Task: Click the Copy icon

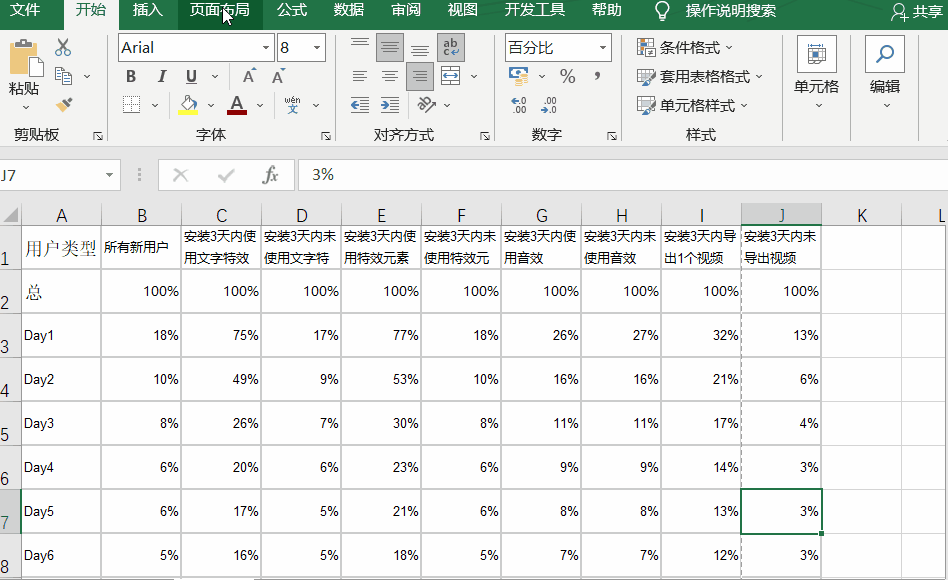Action: [x=63, y=76]
